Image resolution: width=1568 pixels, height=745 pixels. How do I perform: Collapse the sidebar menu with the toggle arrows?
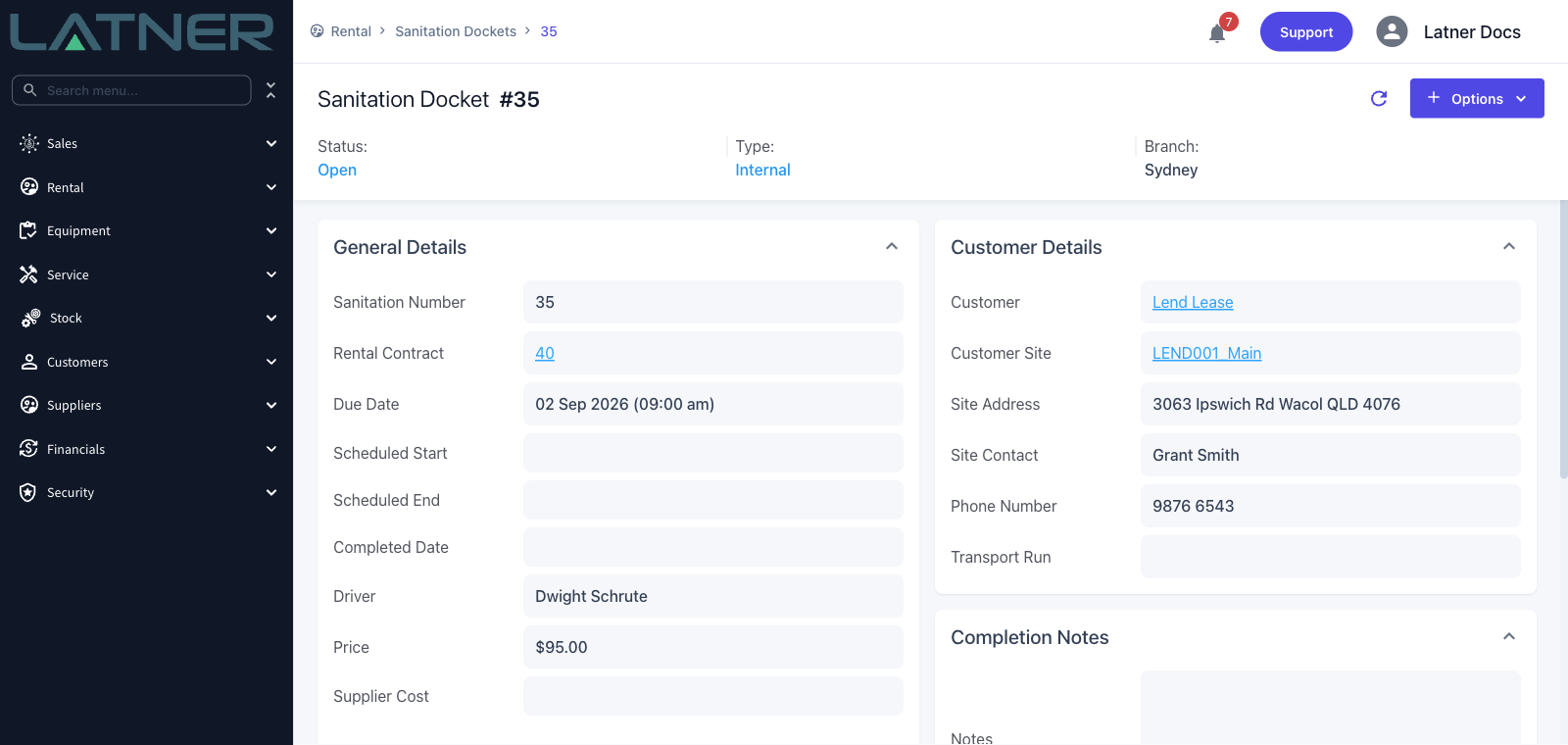tap(270, 90)
